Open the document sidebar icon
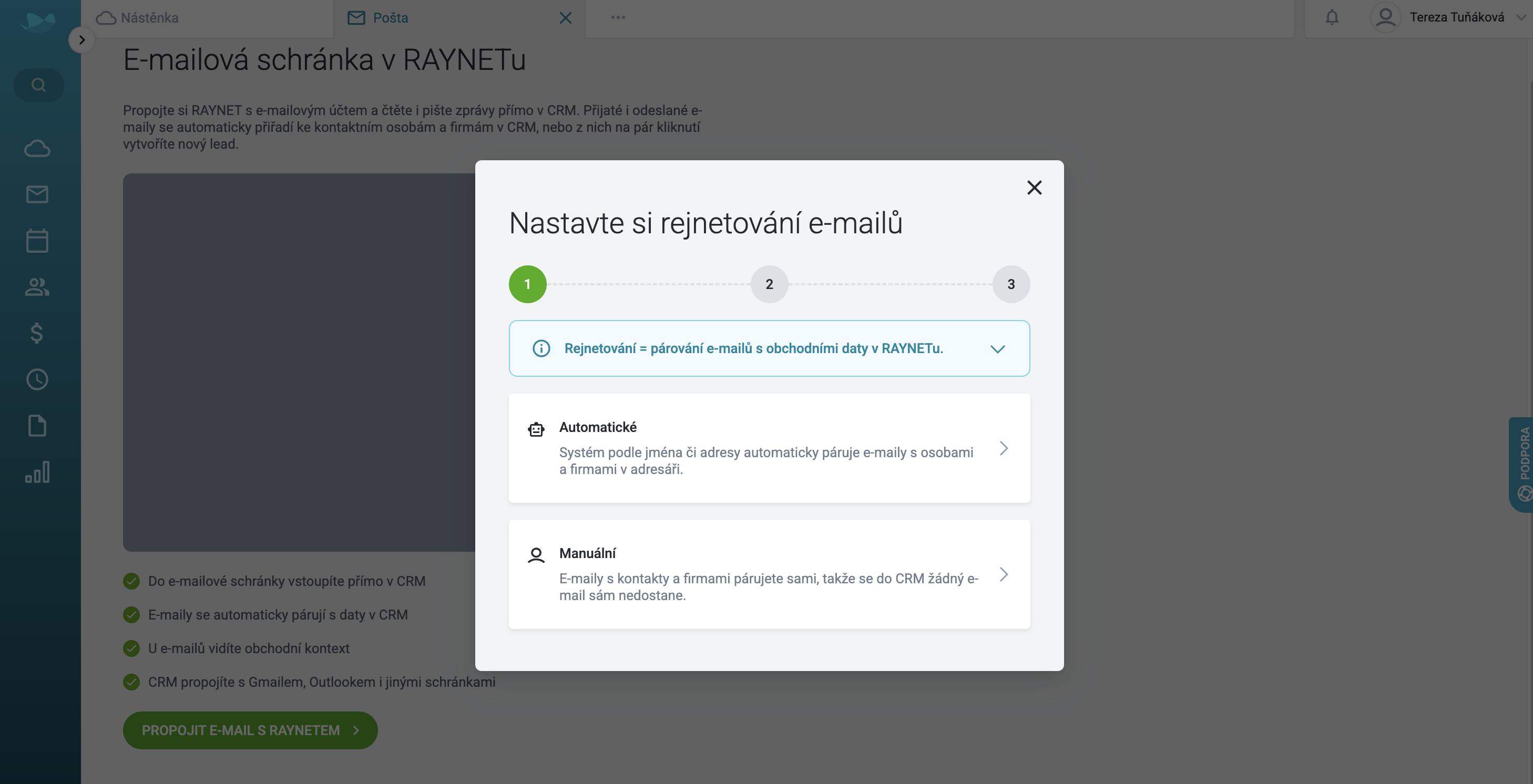Image resolution: width=1533 pixels, height=784 pixels. tap(37, 426)
